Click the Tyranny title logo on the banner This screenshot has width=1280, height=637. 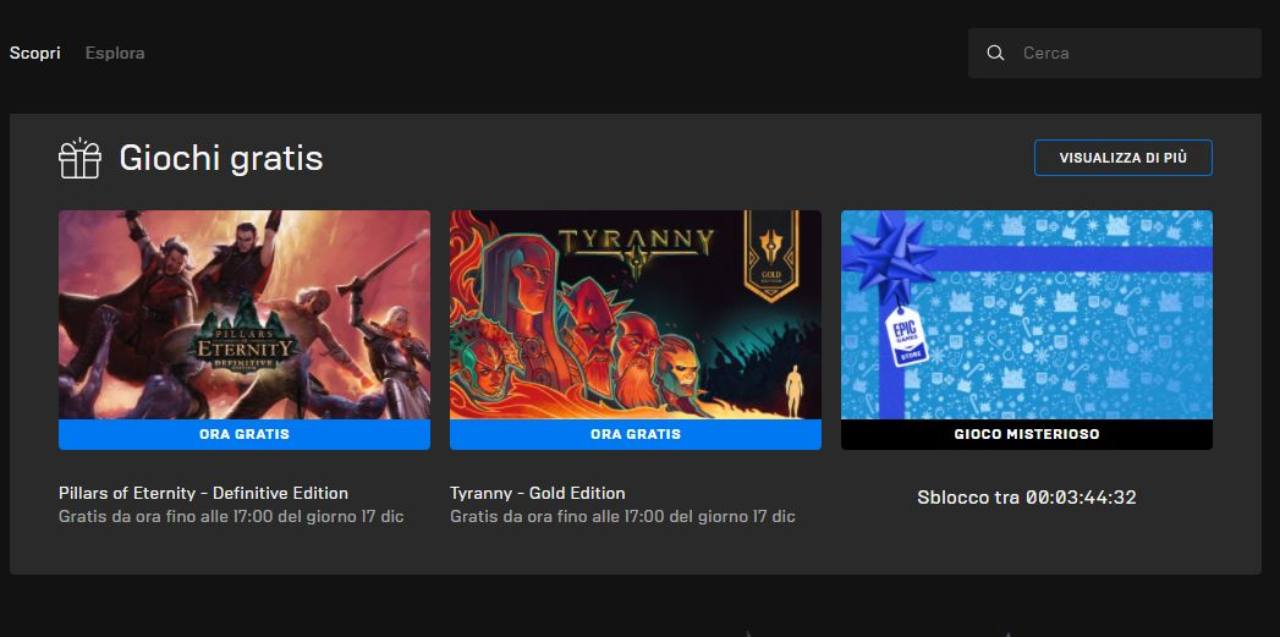click(636, 249)
